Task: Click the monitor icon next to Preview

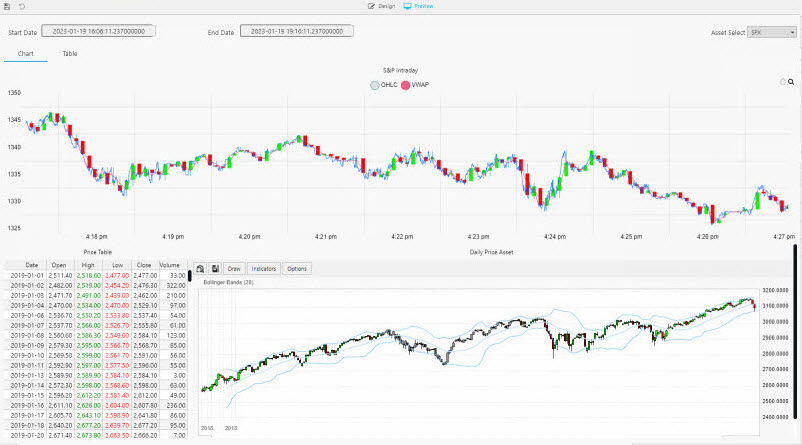Action: pyautogui.click(x=407, y=6)
